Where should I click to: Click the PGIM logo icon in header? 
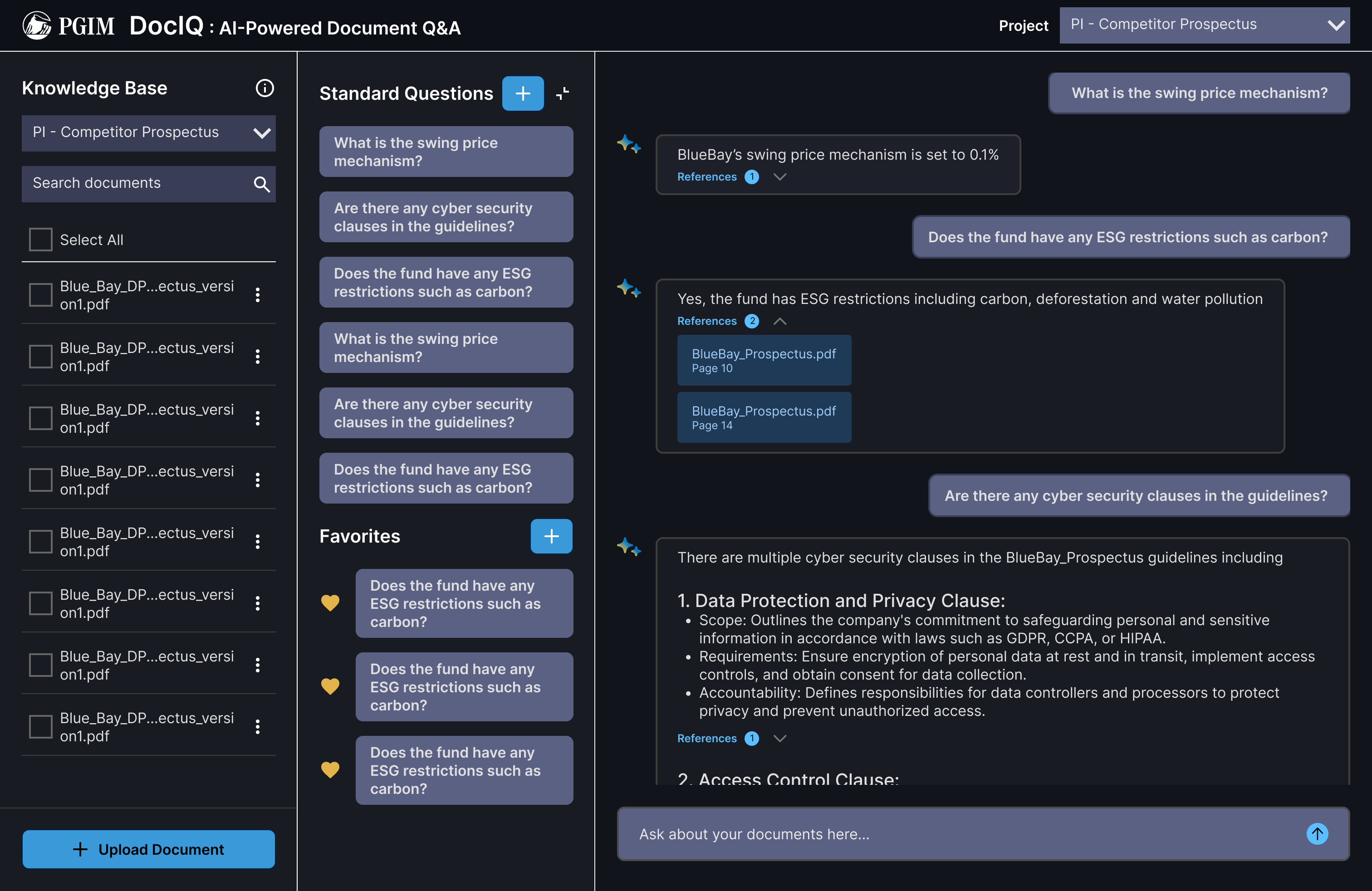pyautogui.click(x=37, y=26)
